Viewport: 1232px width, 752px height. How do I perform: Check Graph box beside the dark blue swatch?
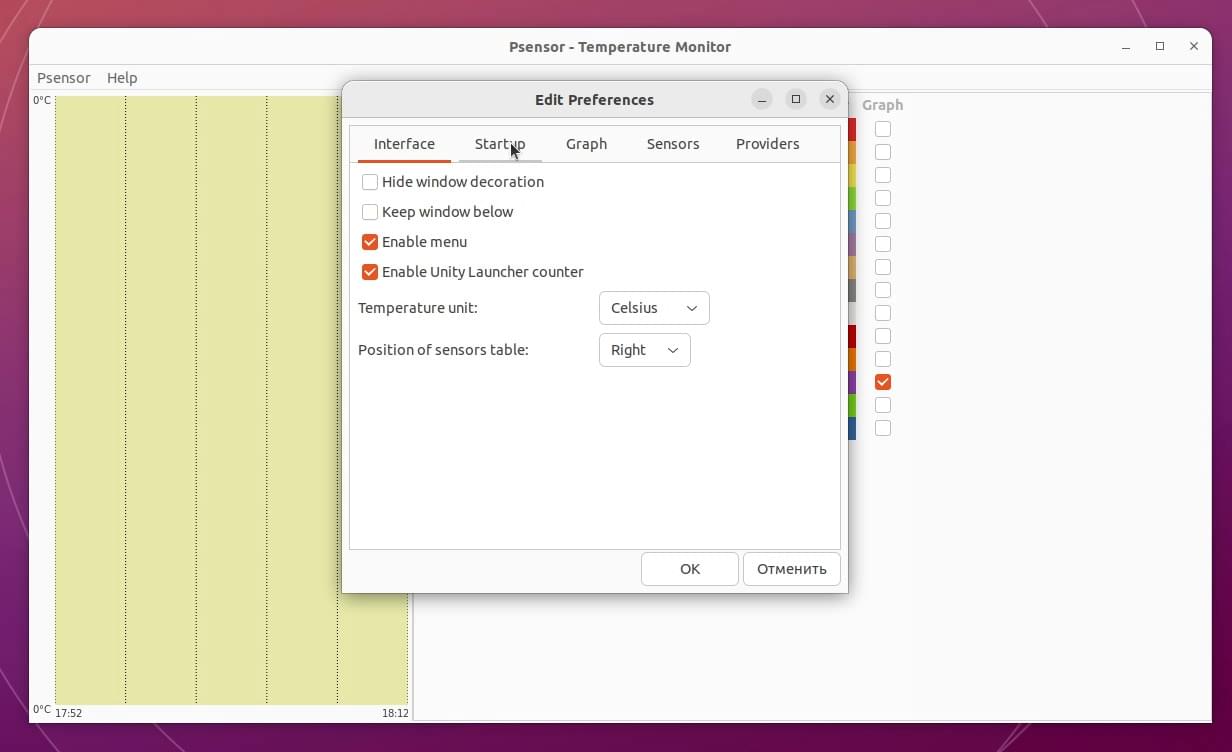(883, 428)
